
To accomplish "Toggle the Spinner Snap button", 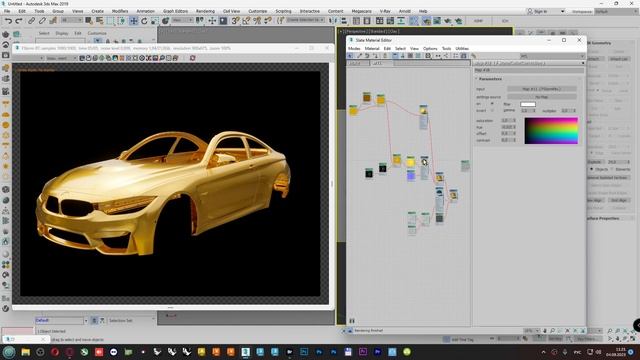I will pos(268,21).
